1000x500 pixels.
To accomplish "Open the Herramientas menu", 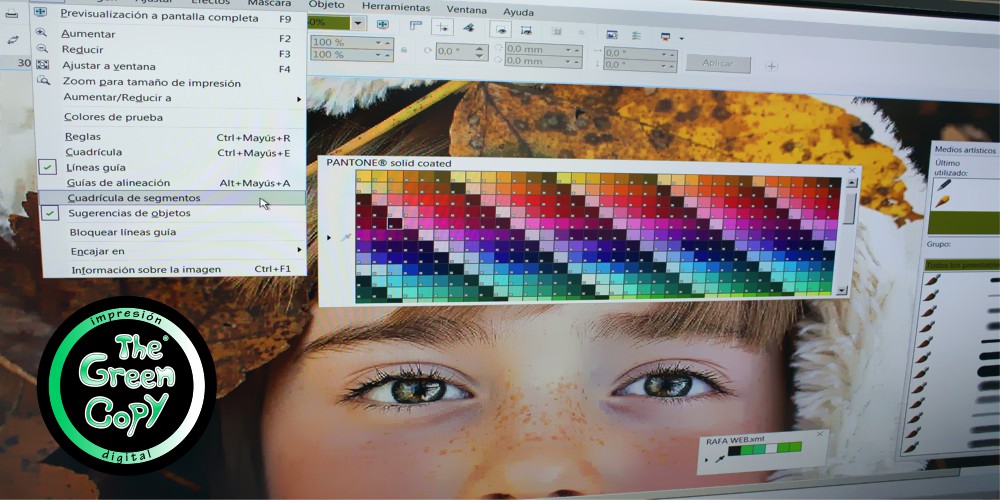I will click(395, 7).
